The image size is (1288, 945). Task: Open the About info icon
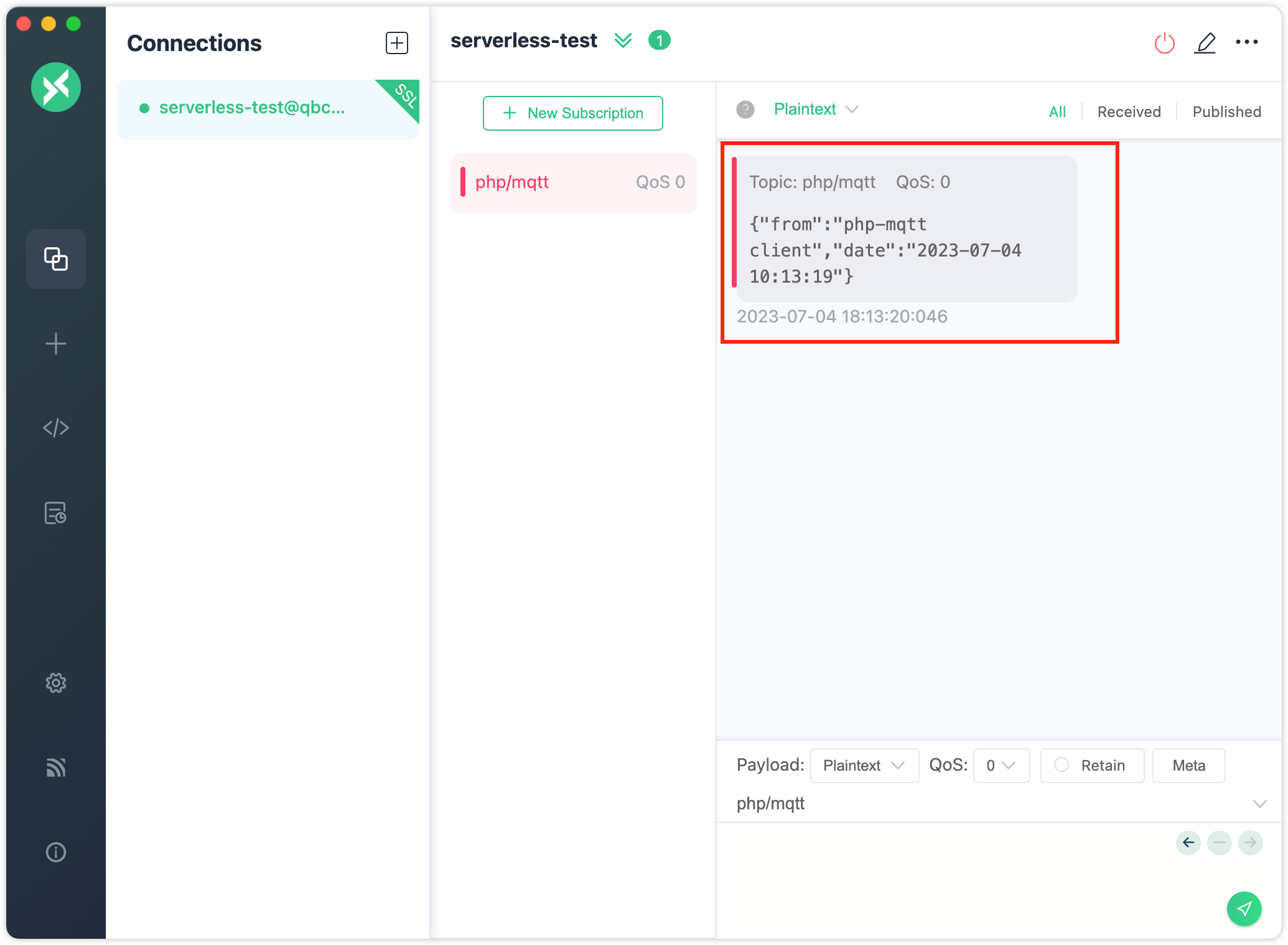point(56,852)
